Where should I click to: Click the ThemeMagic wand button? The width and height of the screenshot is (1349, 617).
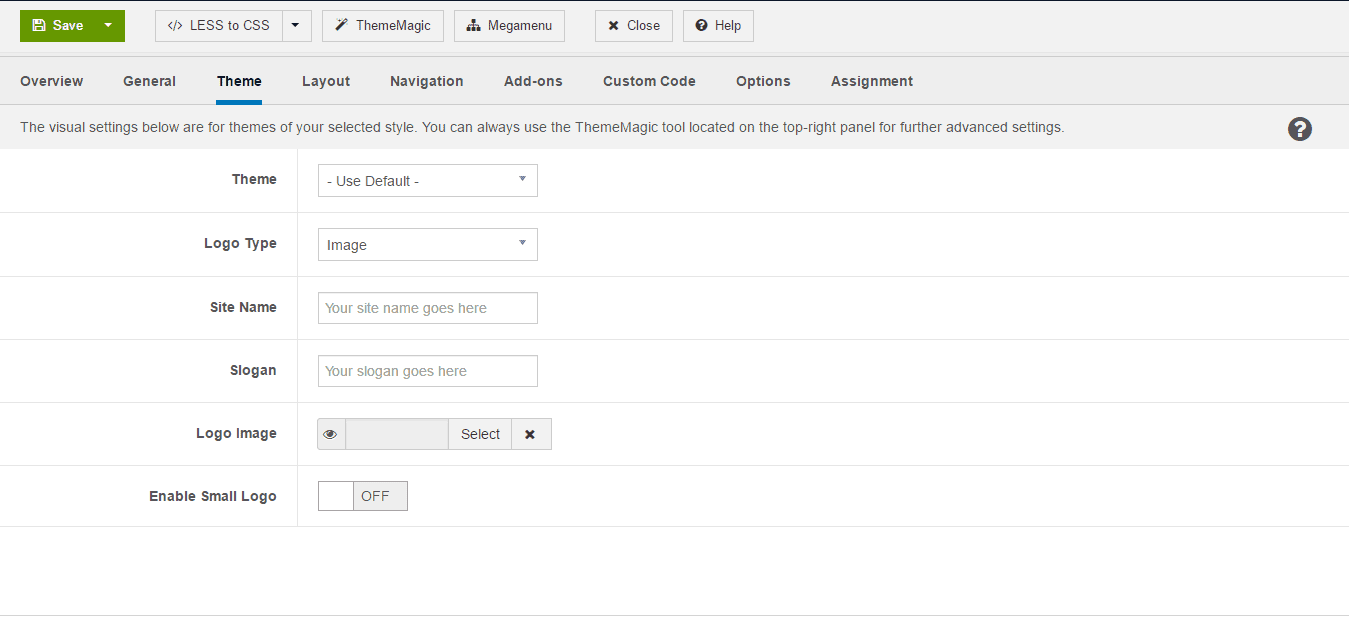[382, 26]
